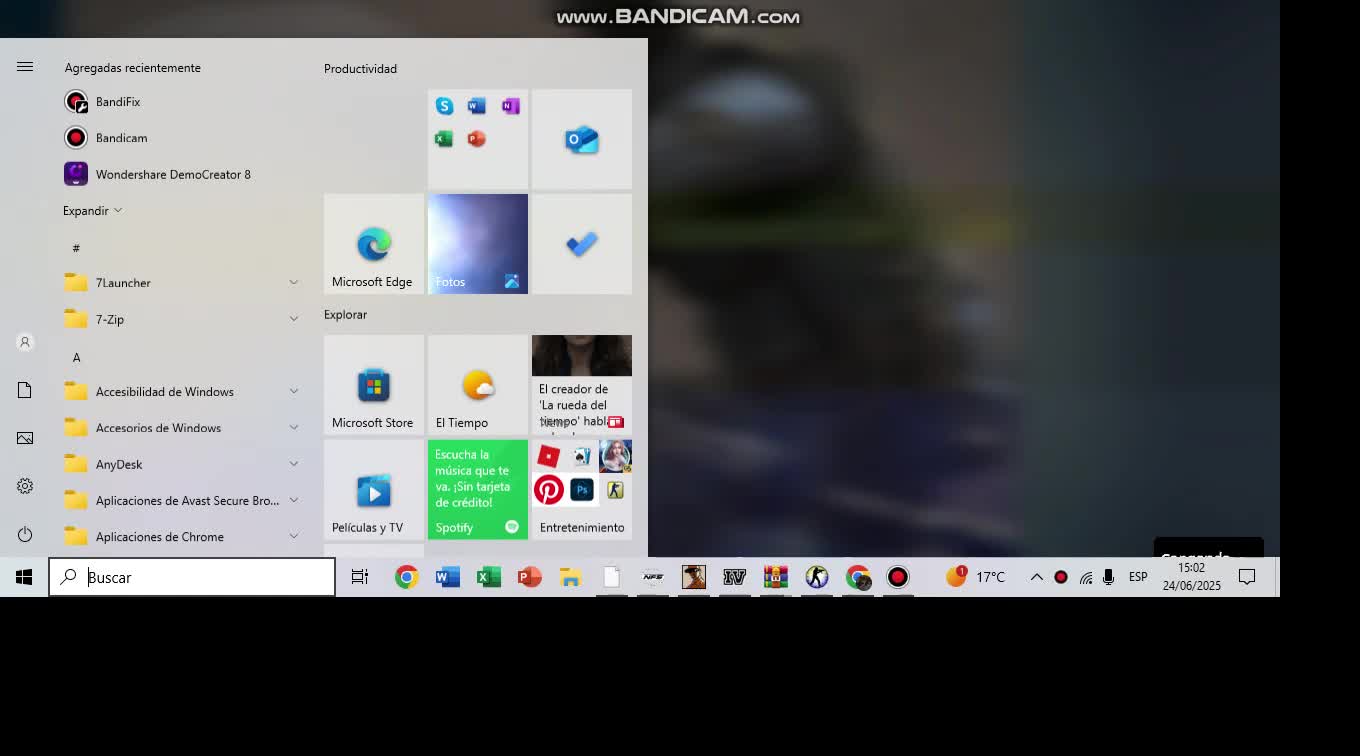Open the clock showing 15:02

tap(1191, 577)
